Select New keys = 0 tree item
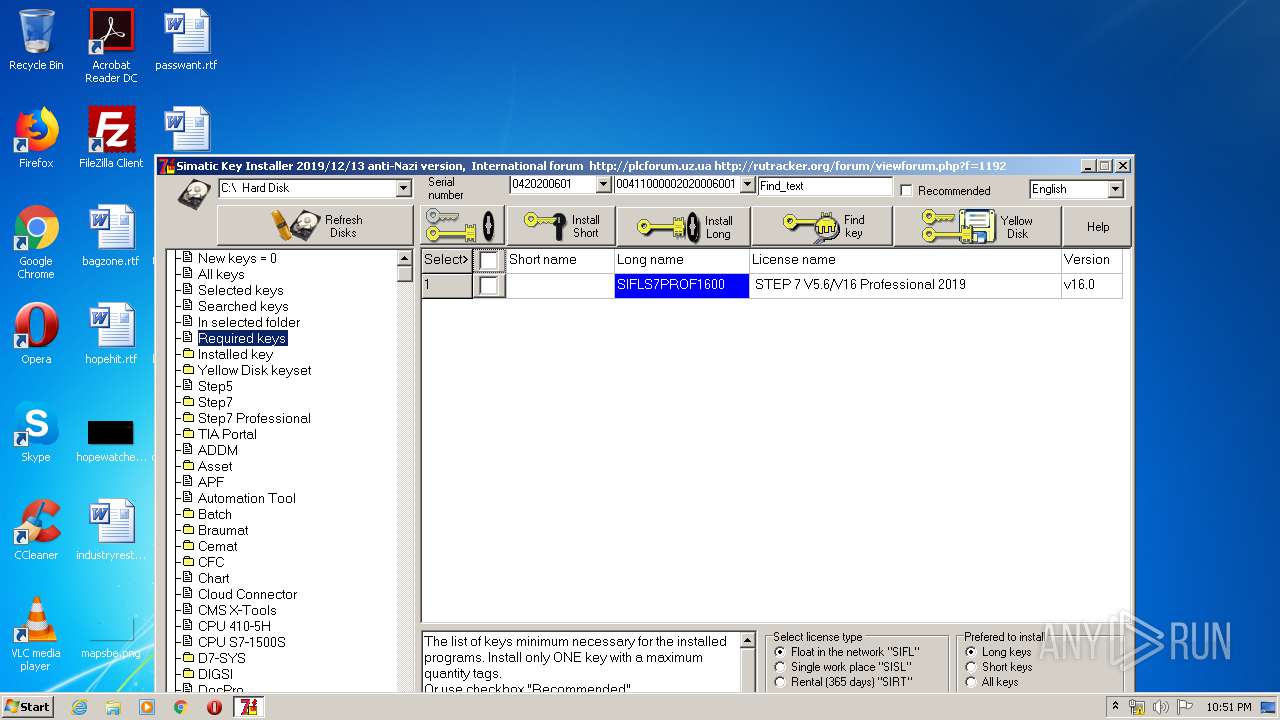This screenshot has width=1280, height=720. tap(237, 258)
